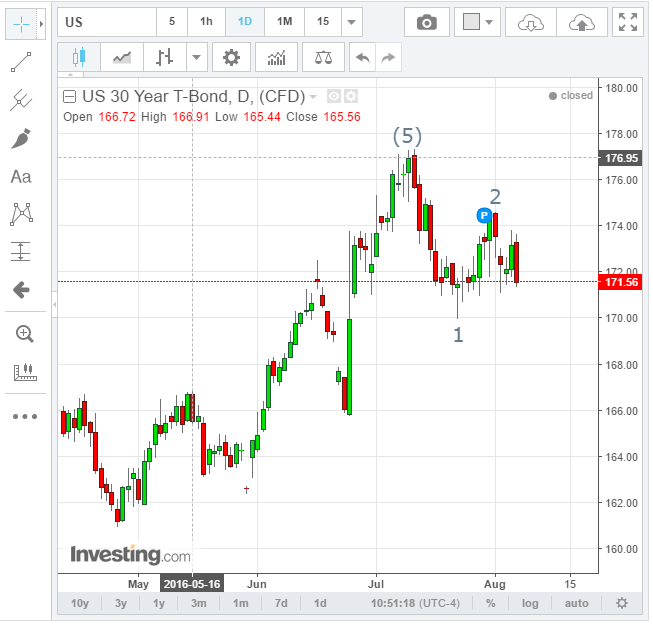Select the long/short position measurement tool
The height and width of the screenshot is (625, 653).
click(x=21, y=251)
